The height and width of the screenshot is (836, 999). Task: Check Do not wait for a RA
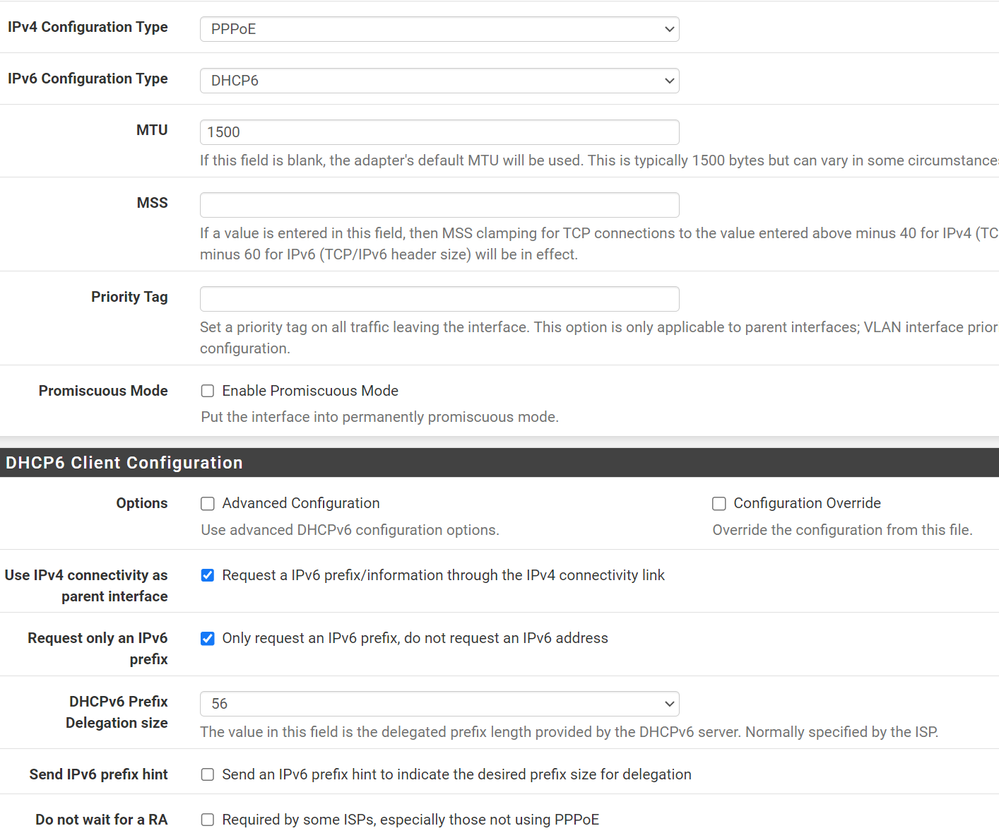click(x=207, y=820)
